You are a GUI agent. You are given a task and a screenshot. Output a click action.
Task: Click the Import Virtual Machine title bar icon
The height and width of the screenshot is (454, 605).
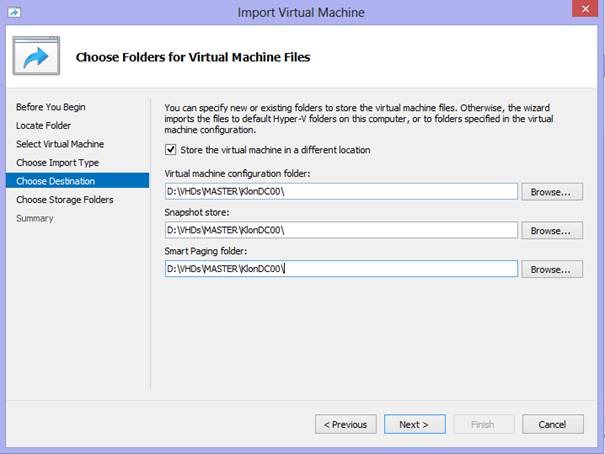point(14,12)
